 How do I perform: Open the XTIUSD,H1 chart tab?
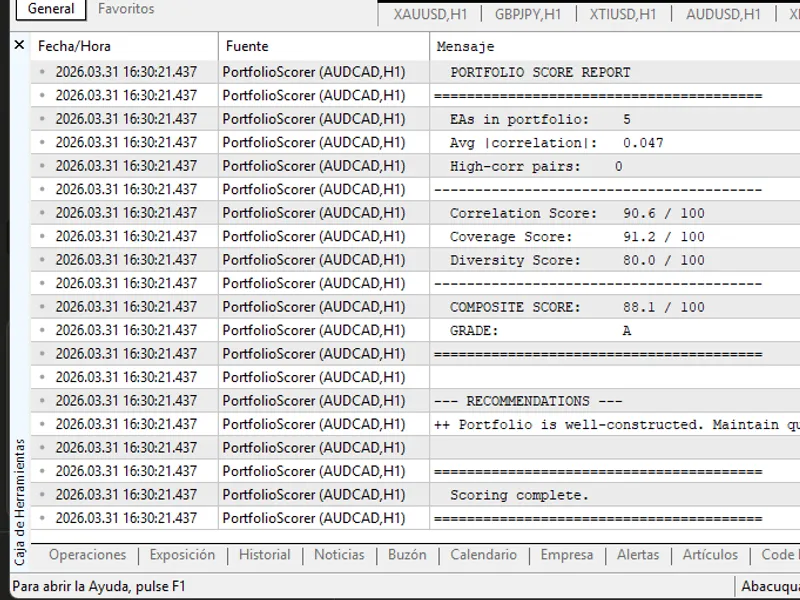click(622, 14)
